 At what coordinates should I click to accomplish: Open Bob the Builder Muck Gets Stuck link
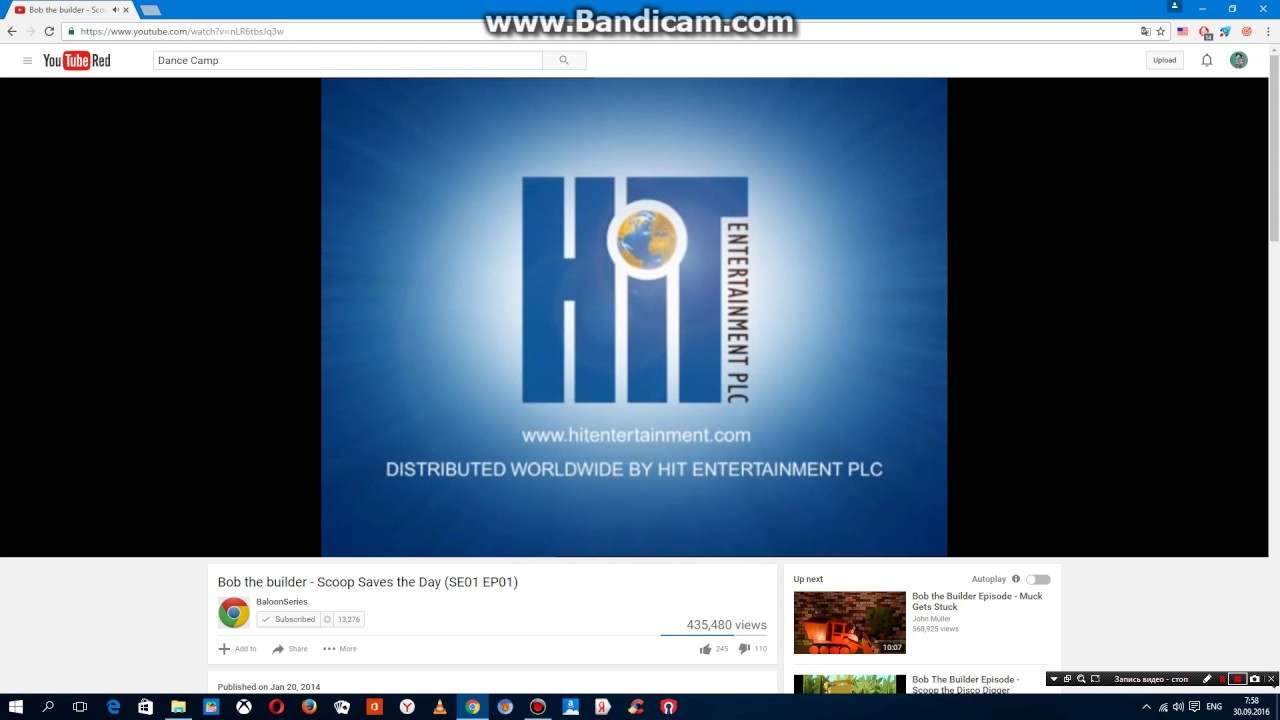point(977,601)
